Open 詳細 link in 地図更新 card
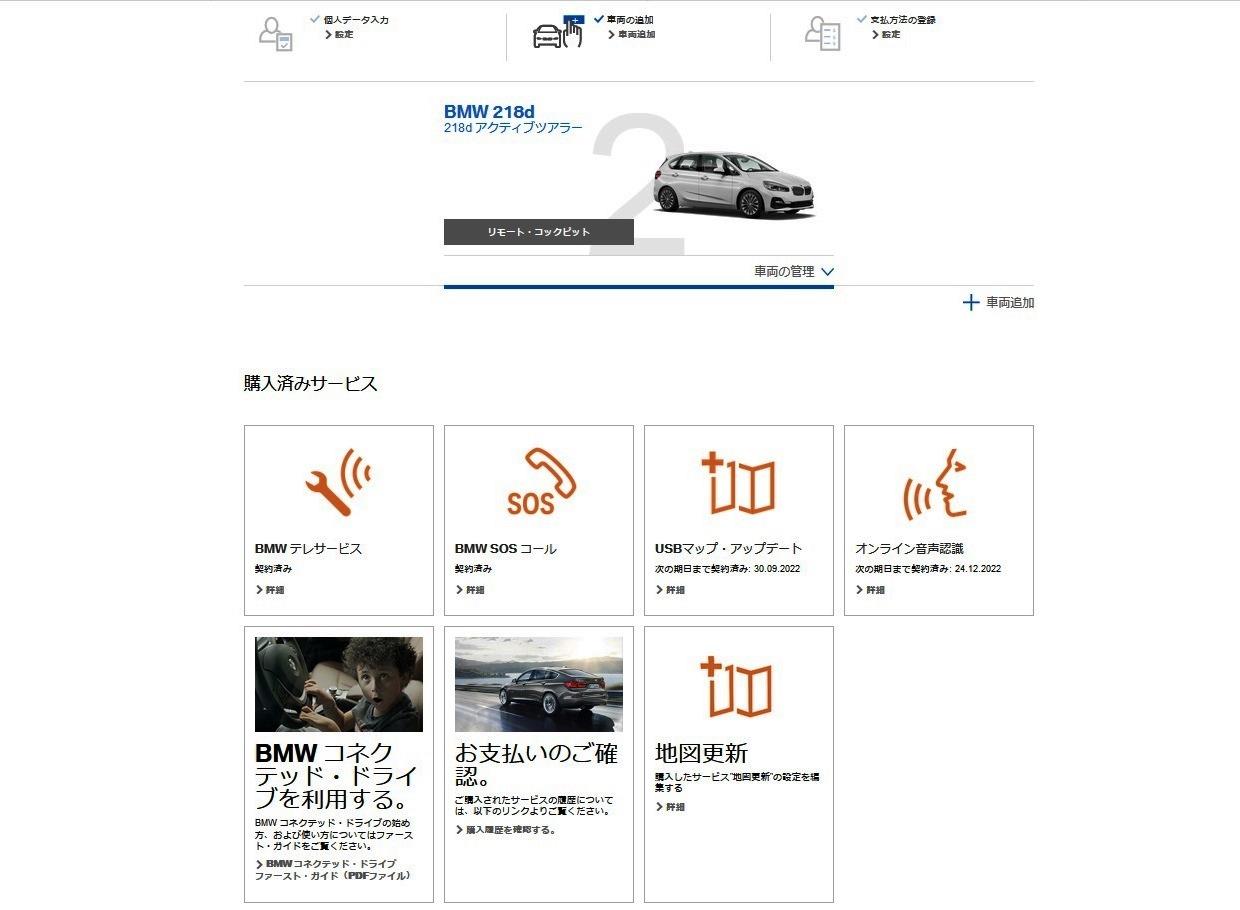 click(670, 807)
